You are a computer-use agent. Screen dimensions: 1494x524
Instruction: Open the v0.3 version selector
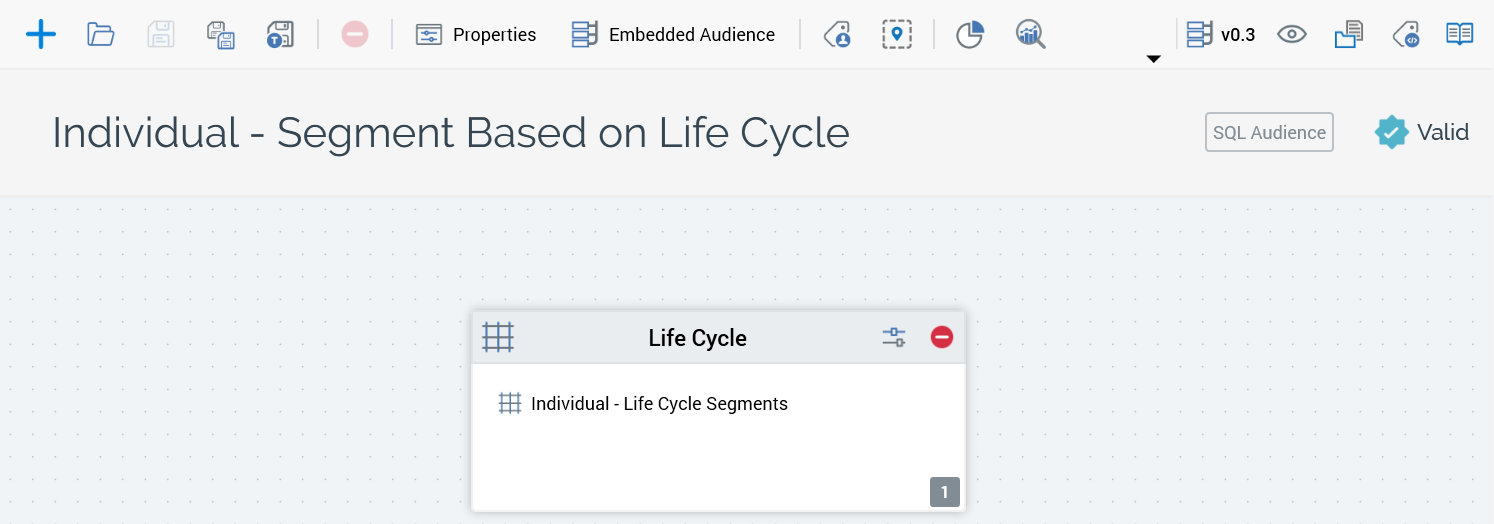[x=1220, y=35]
